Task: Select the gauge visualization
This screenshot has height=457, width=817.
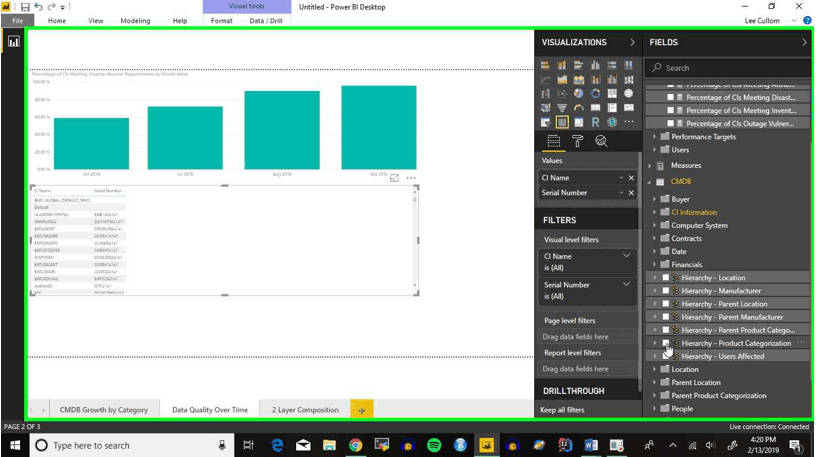Action: click(x=578, y=107)
